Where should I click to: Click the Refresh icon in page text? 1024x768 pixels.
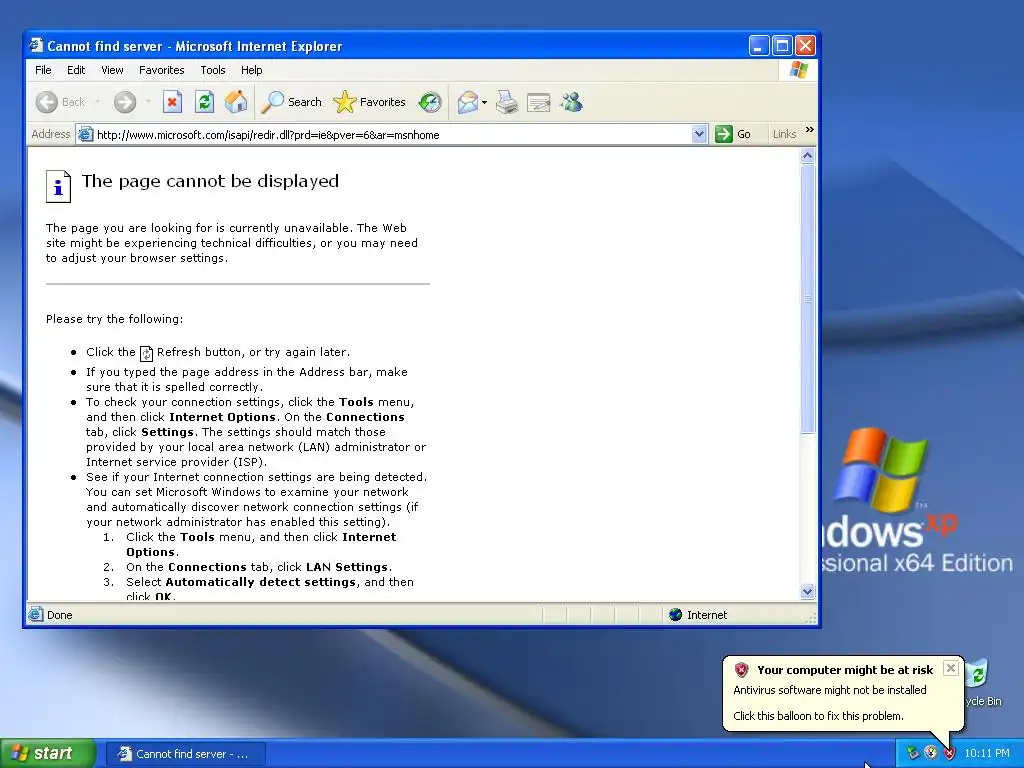[146, 353]
